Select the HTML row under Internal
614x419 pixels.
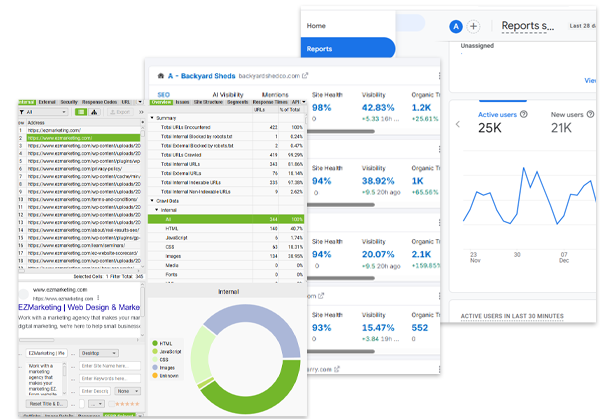click(226, 228)
